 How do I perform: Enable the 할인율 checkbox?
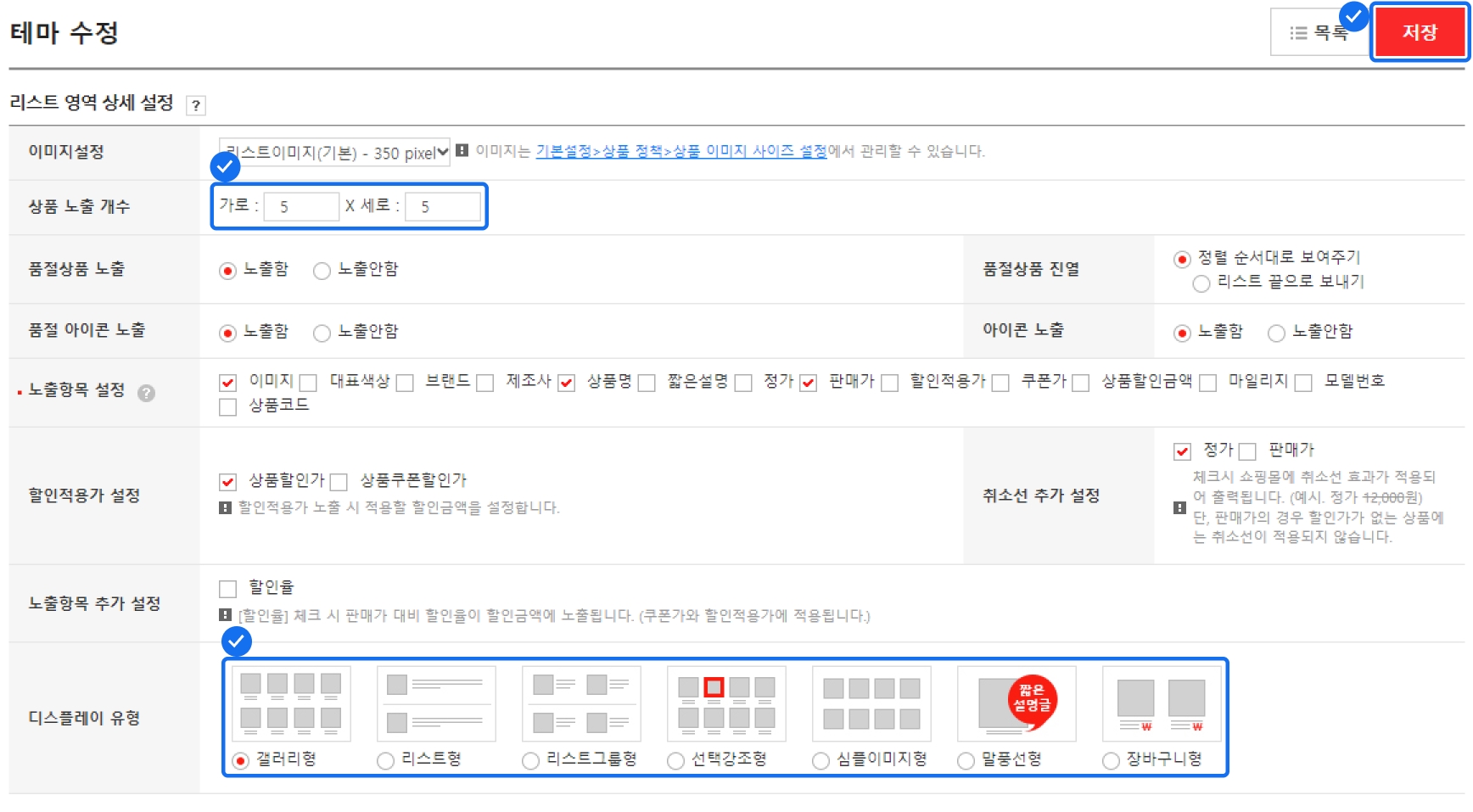coord(227,589)
